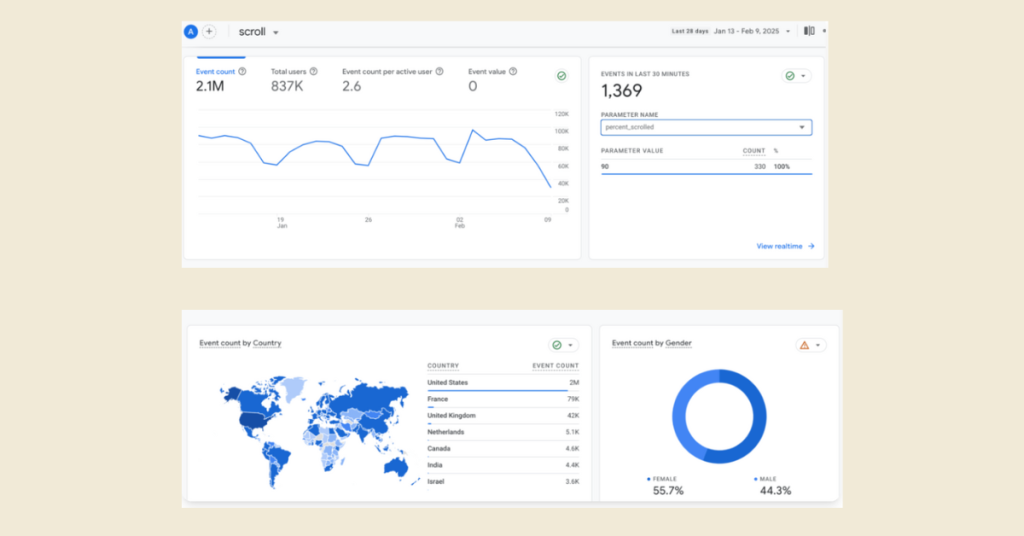Click the 837K total users value

click(x=287, y=86)
